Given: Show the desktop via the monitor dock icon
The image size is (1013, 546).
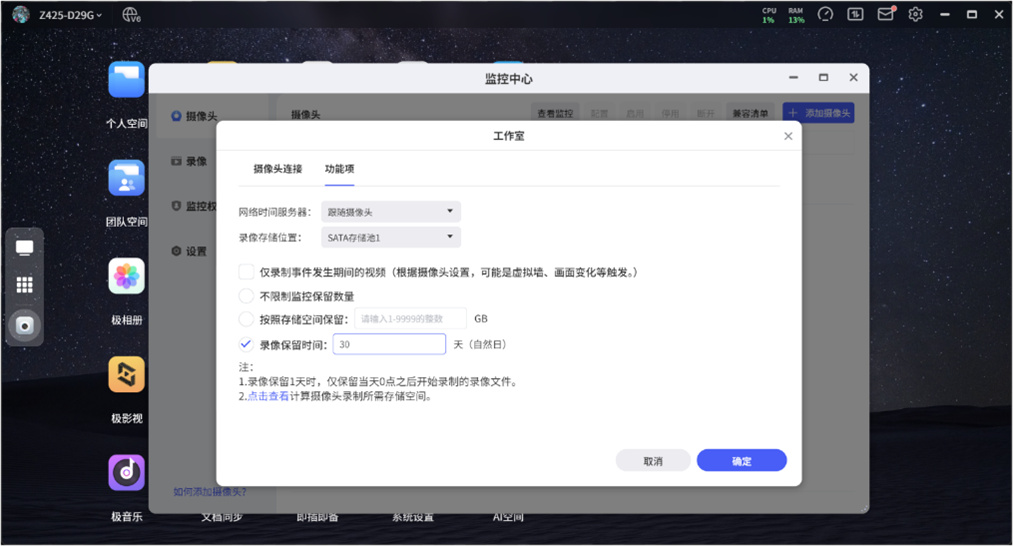Looking at the screenshot, I should tap(25, 248).
